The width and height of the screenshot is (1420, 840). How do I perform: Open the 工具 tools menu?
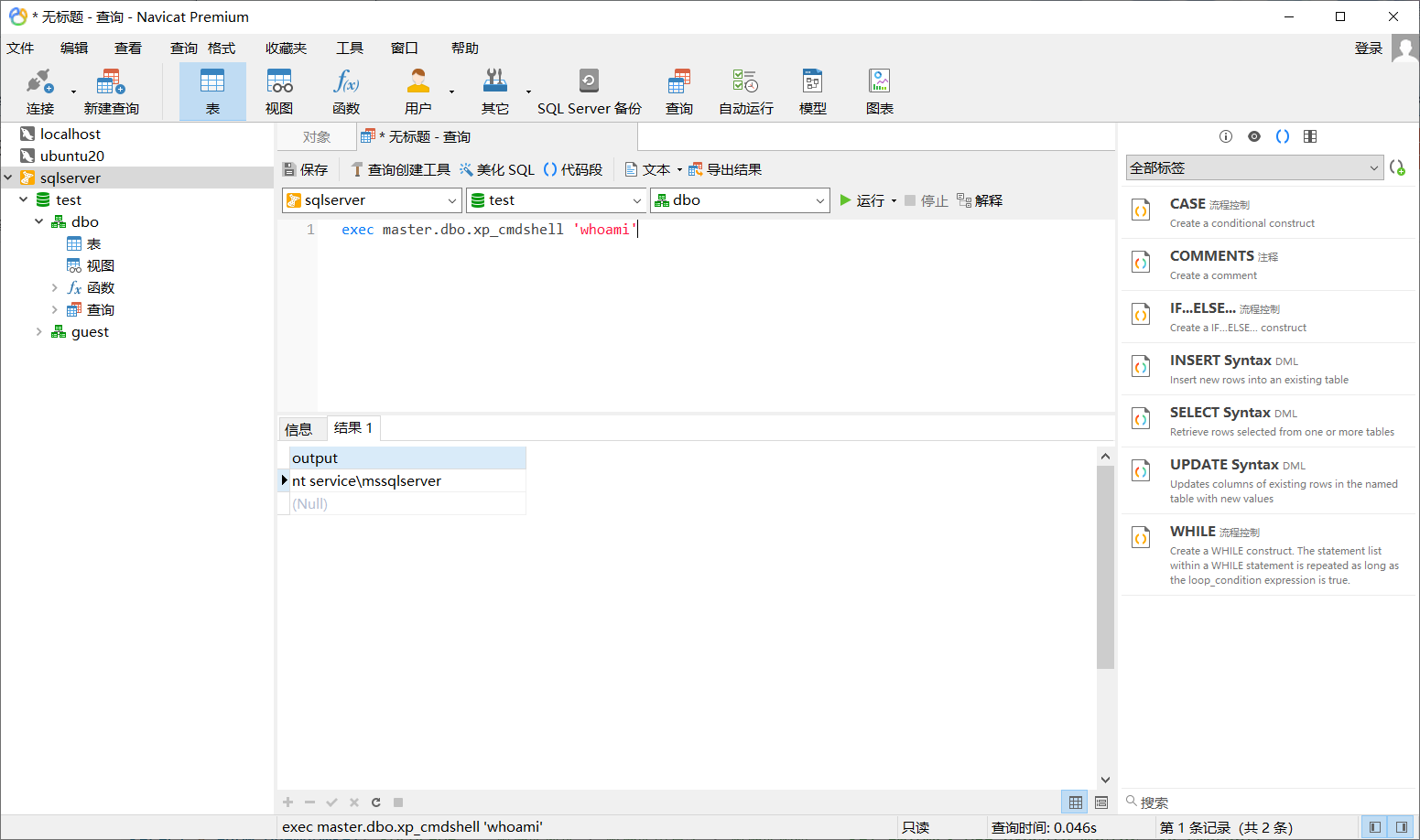pos(350,48)
